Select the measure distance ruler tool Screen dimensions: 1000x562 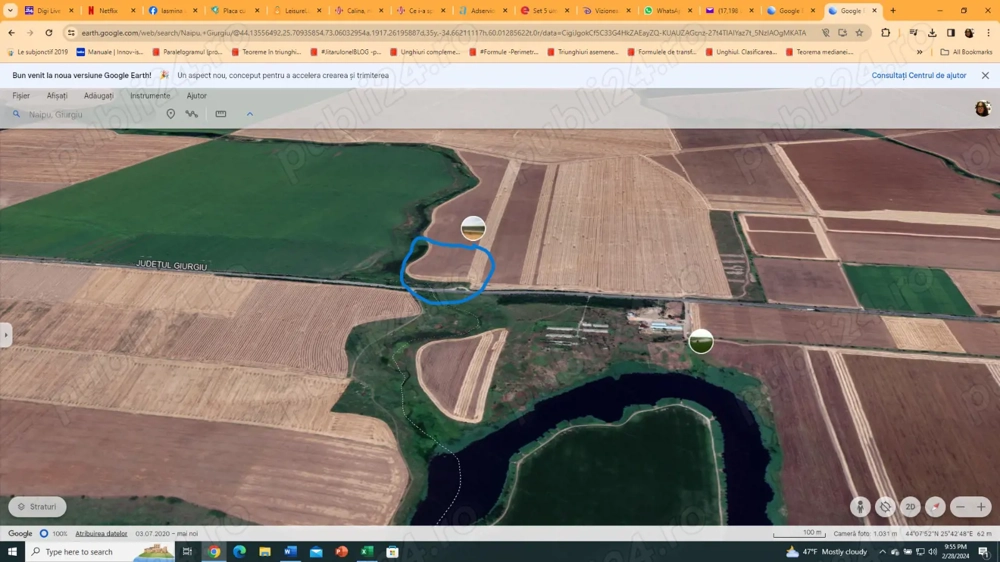221,114
